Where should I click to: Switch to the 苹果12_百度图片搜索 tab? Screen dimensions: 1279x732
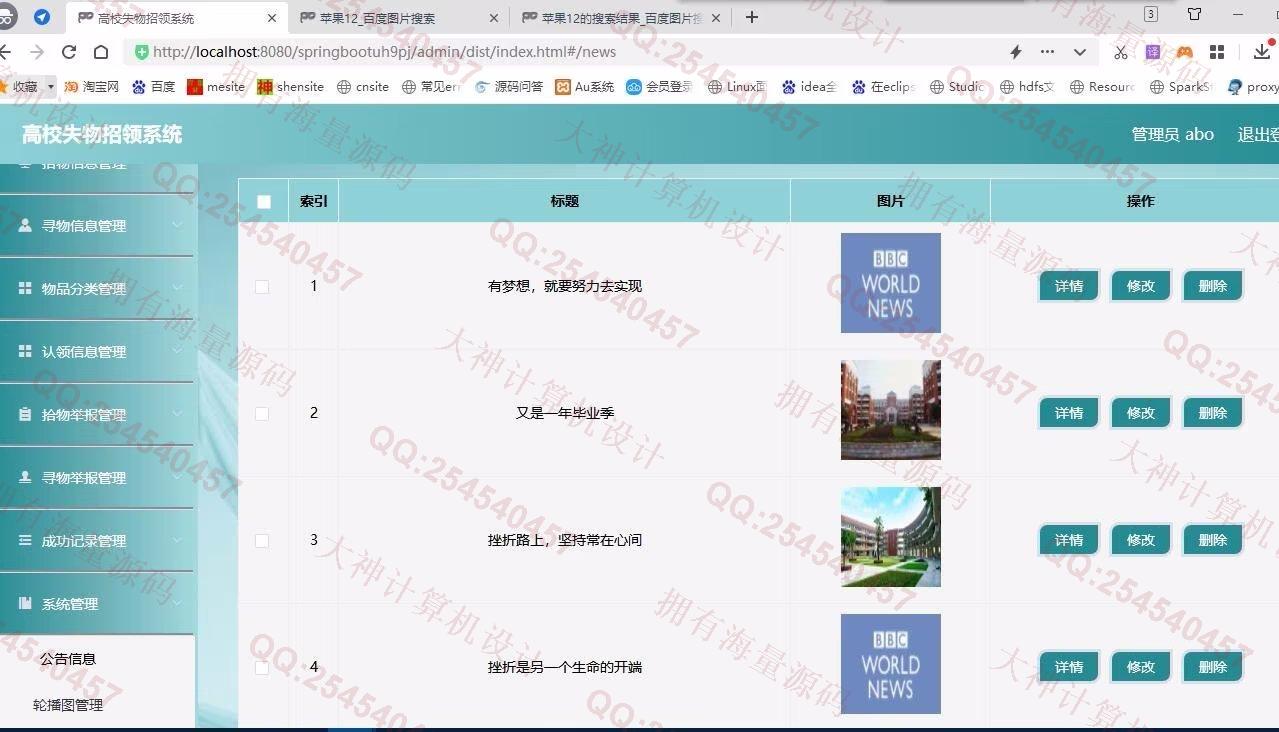tap(397, 18)
